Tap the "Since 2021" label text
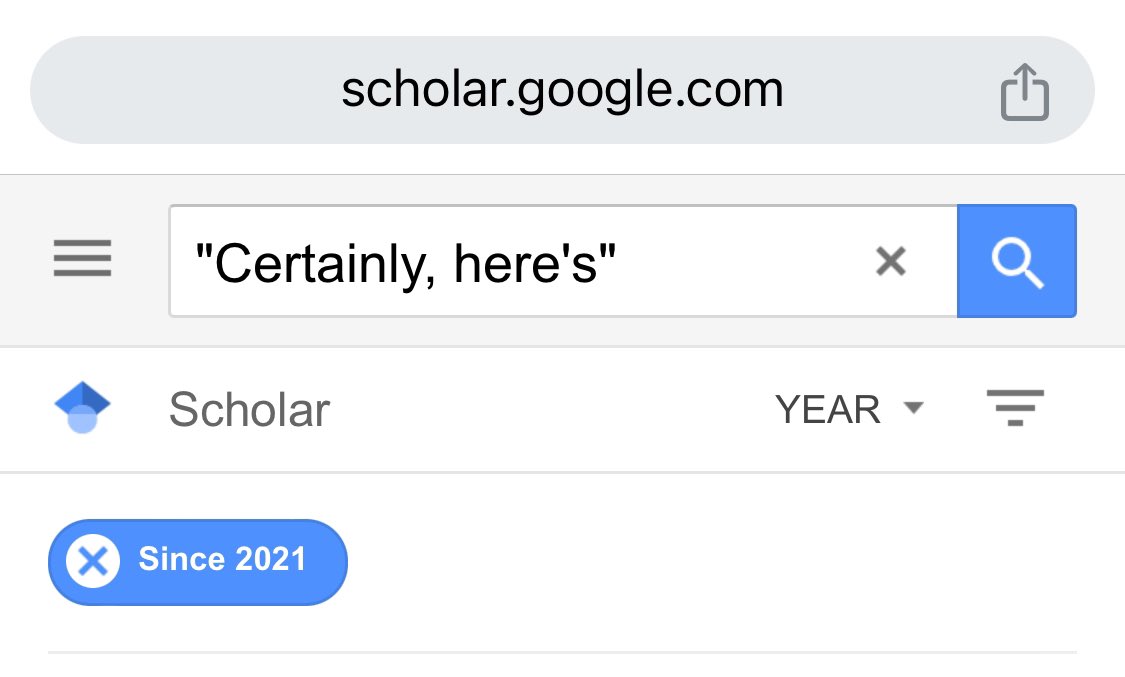 click(x=222, y=559)
